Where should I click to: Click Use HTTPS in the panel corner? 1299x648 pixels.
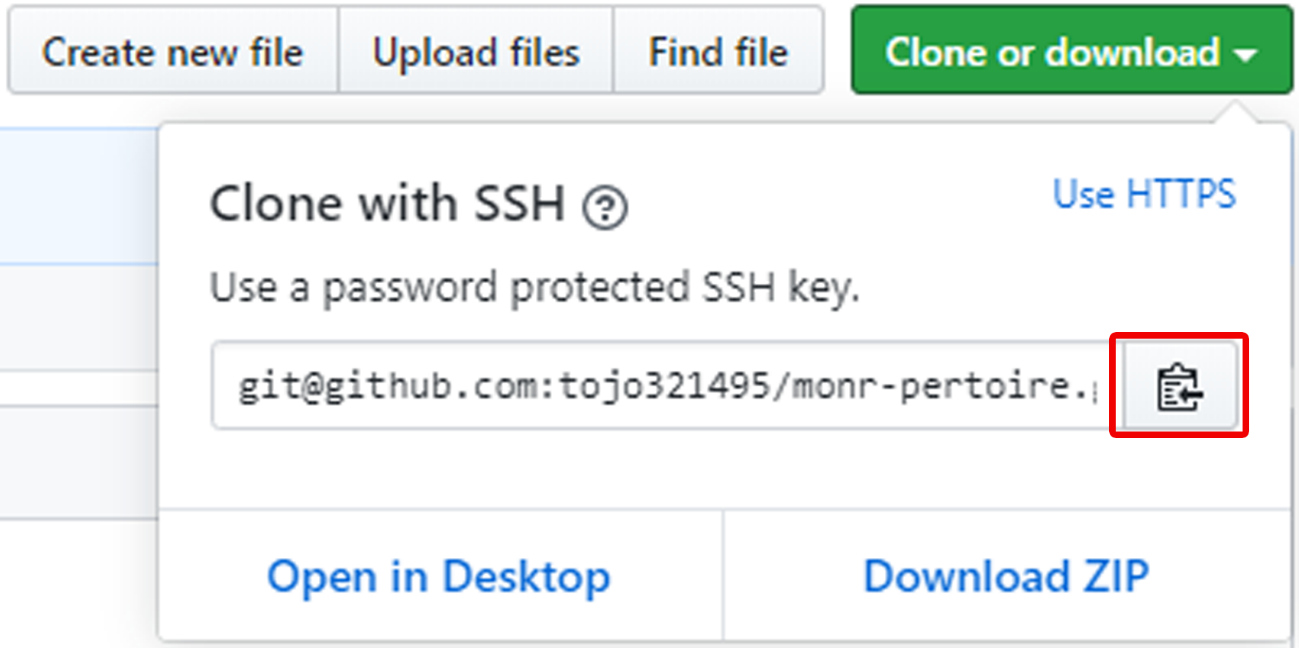coord(1144,193)
